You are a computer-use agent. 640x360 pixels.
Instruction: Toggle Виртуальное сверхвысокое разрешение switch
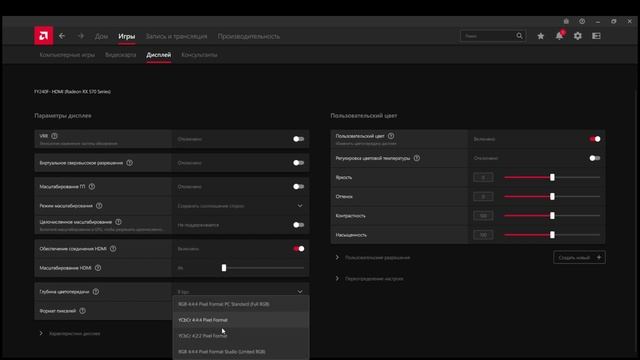click(x=298, y=163)
